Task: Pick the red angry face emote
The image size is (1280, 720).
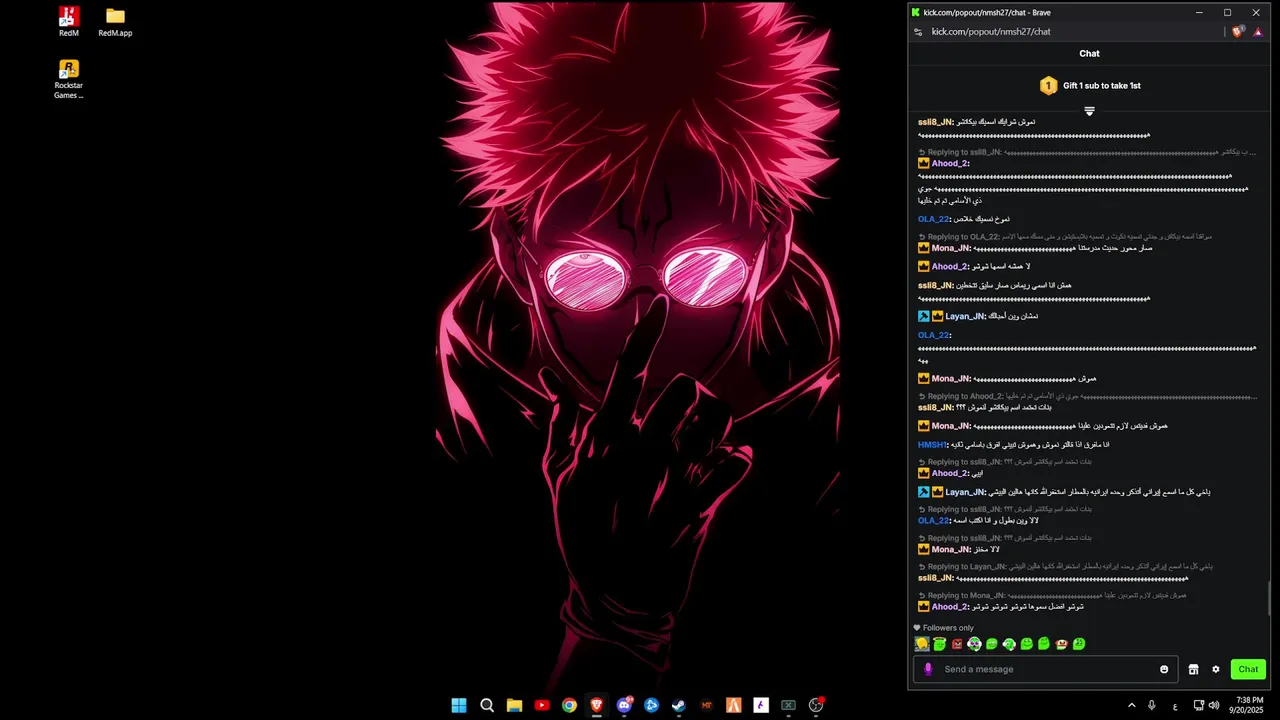Action: point(957,644)
